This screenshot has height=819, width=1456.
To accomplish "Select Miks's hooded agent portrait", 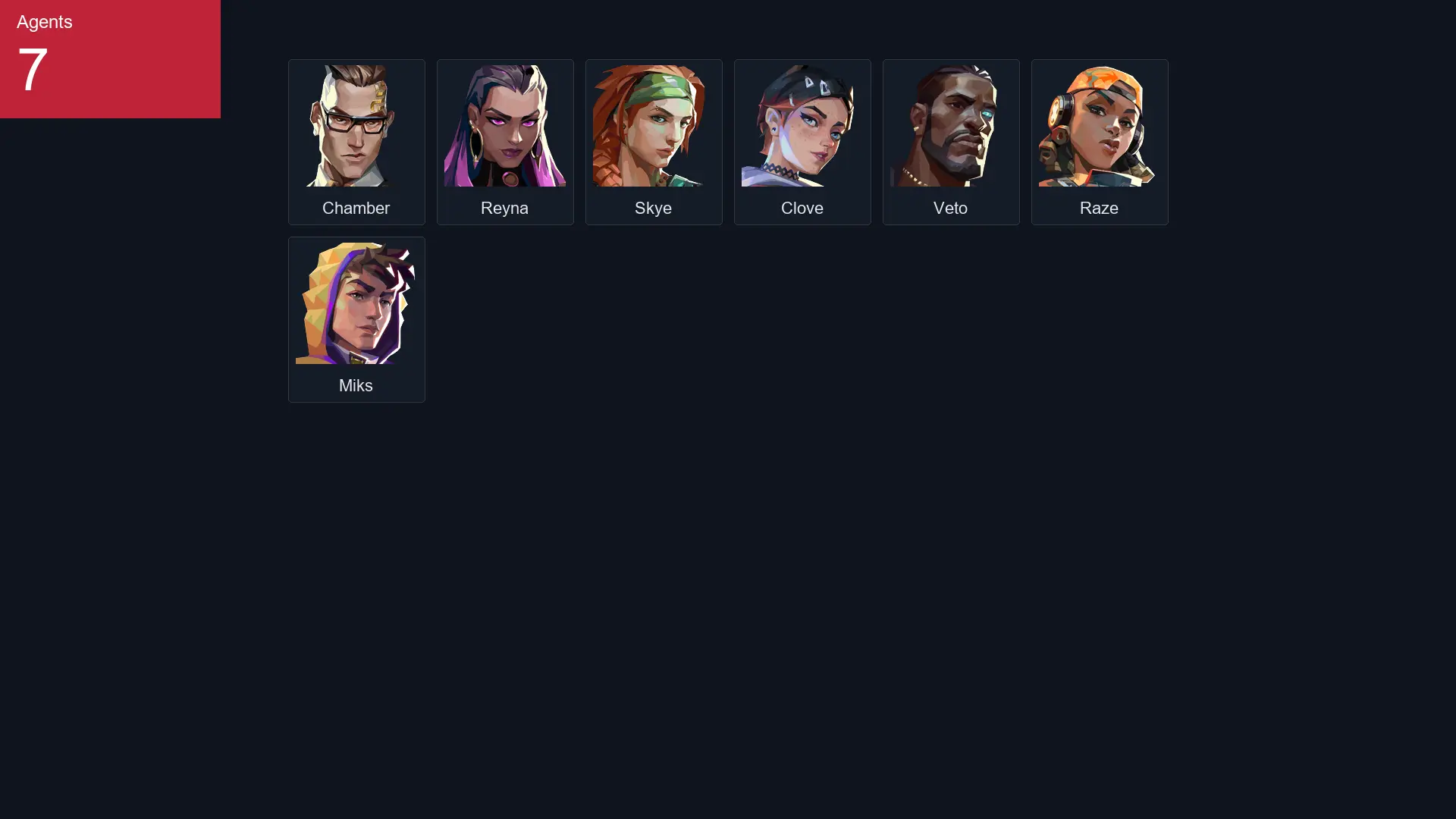I will [x=356, y=303].
